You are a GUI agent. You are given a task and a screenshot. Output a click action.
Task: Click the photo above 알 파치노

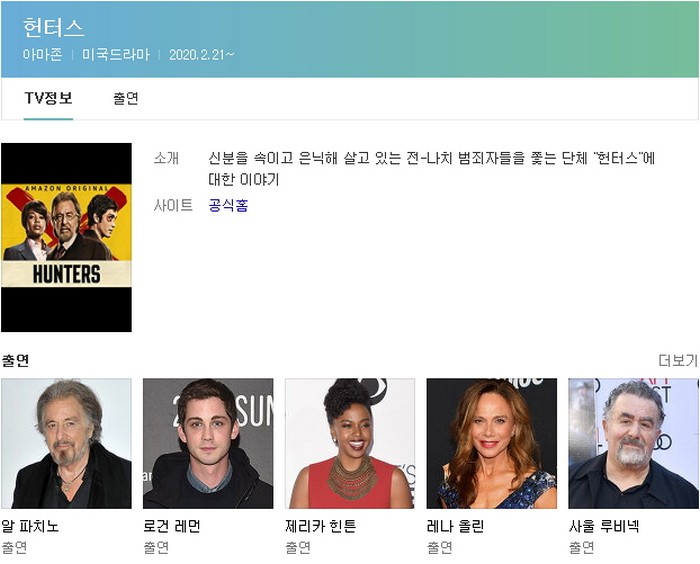[66, 443]
